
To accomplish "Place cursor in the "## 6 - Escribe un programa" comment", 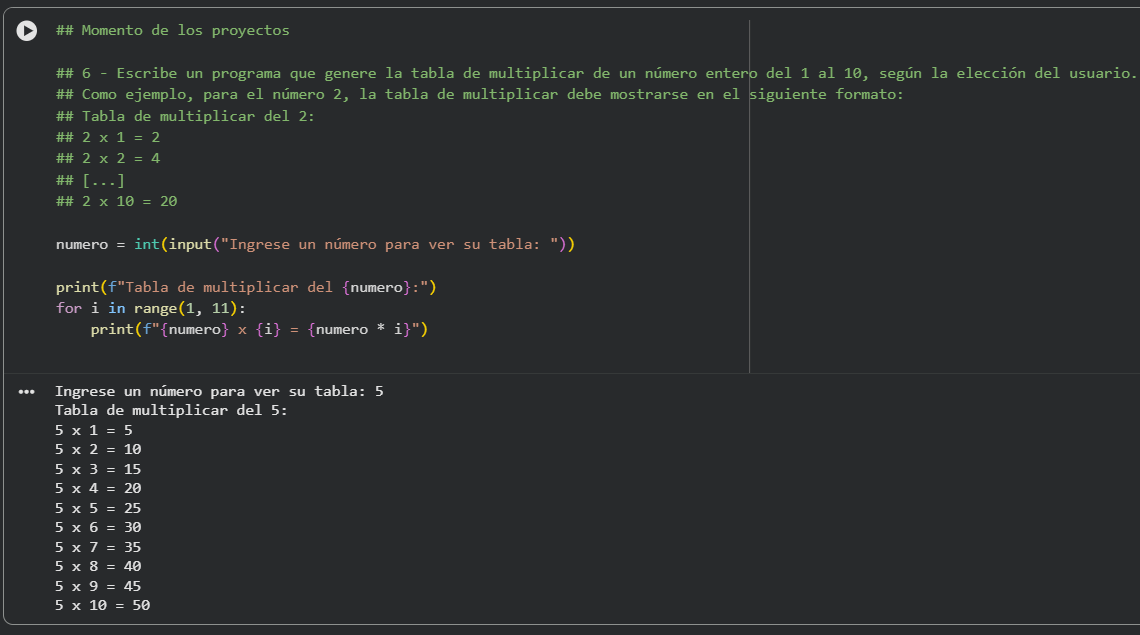I will coord(400,73).
